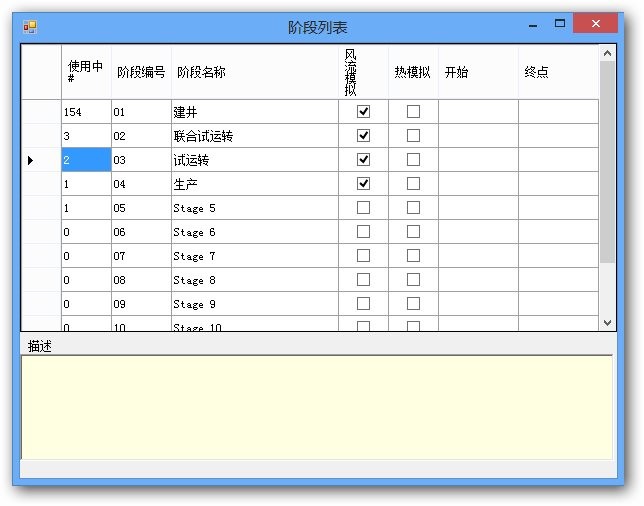Click stage number cell 04
The width and height of the screenshot is (644, 506).
[x=141, y=184]
